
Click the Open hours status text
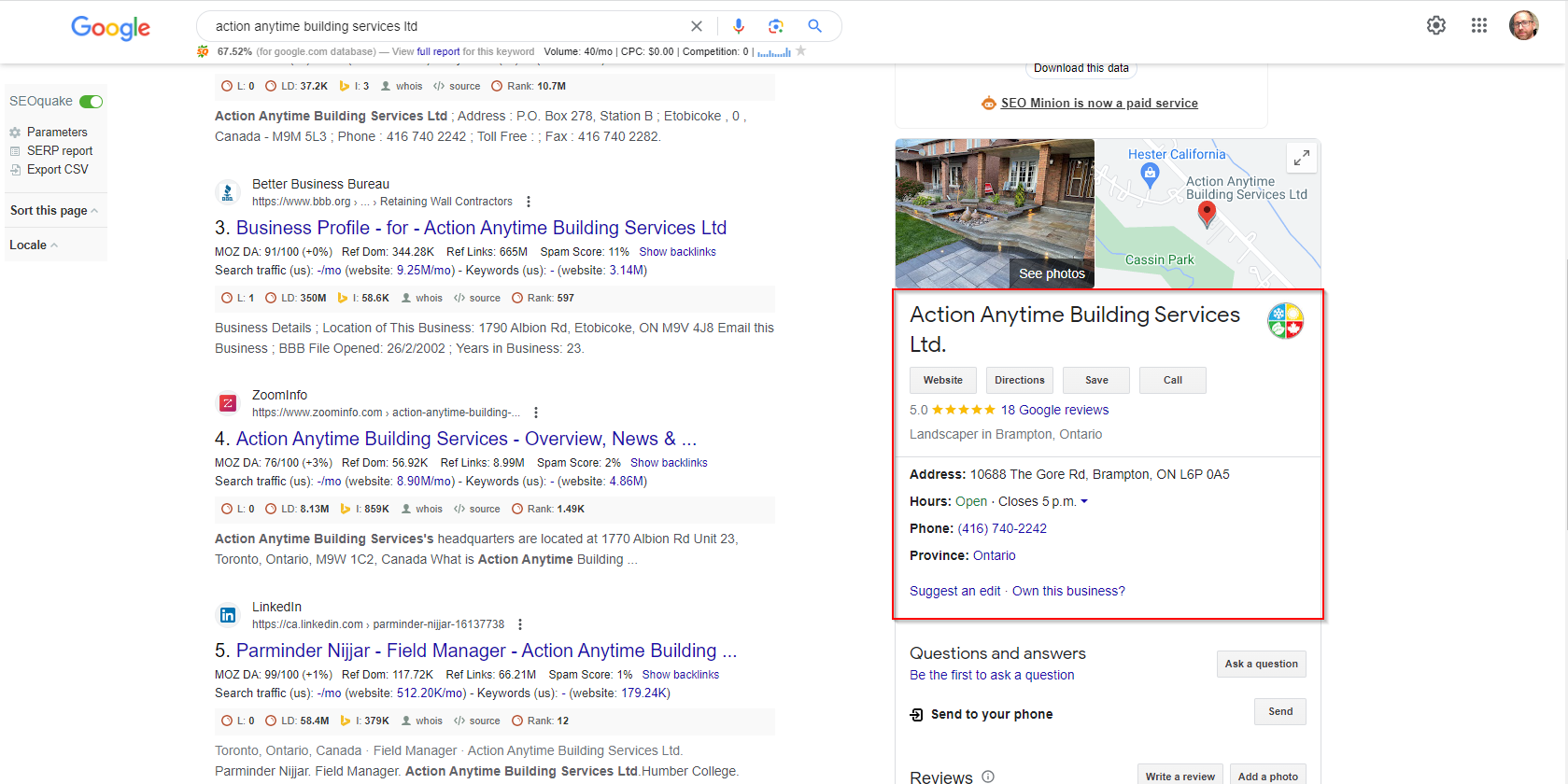pos(971,501)
